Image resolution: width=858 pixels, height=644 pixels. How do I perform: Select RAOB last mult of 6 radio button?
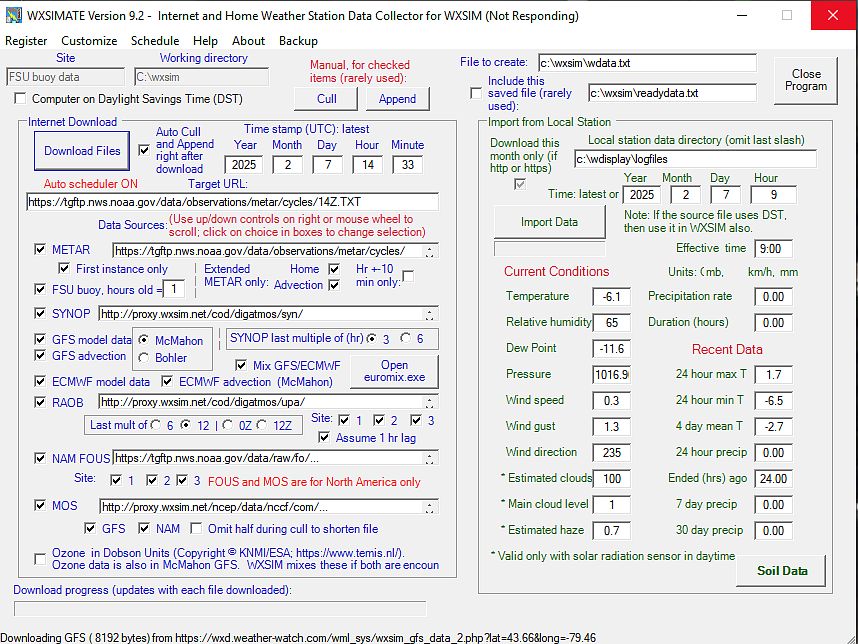(x=156, y=425)
